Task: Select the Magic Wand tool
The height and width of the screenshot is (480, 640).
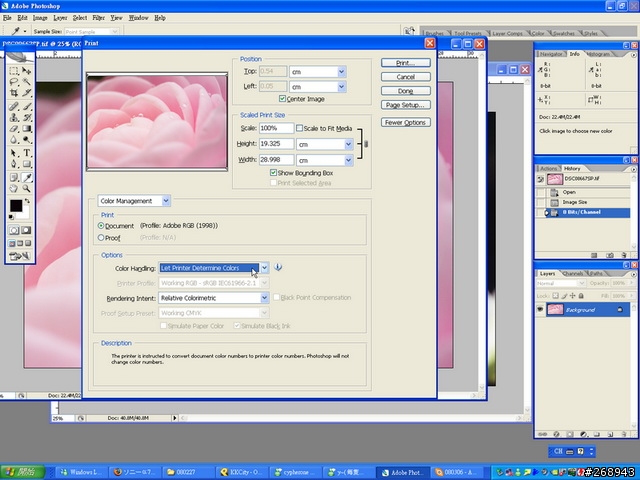Action: [27, 82]
